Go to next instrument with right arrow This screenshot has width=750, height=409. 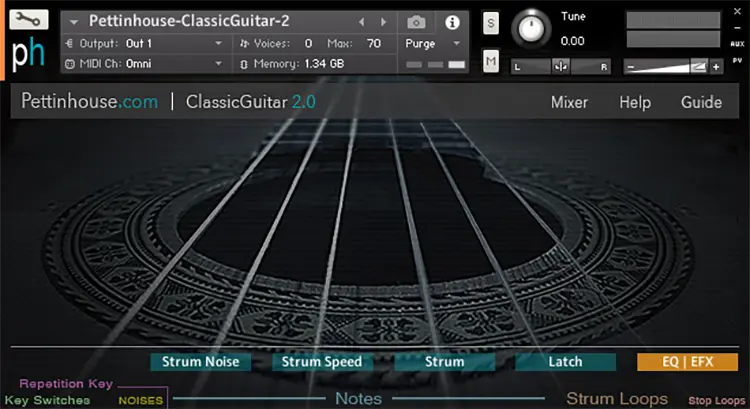[384, 22]
